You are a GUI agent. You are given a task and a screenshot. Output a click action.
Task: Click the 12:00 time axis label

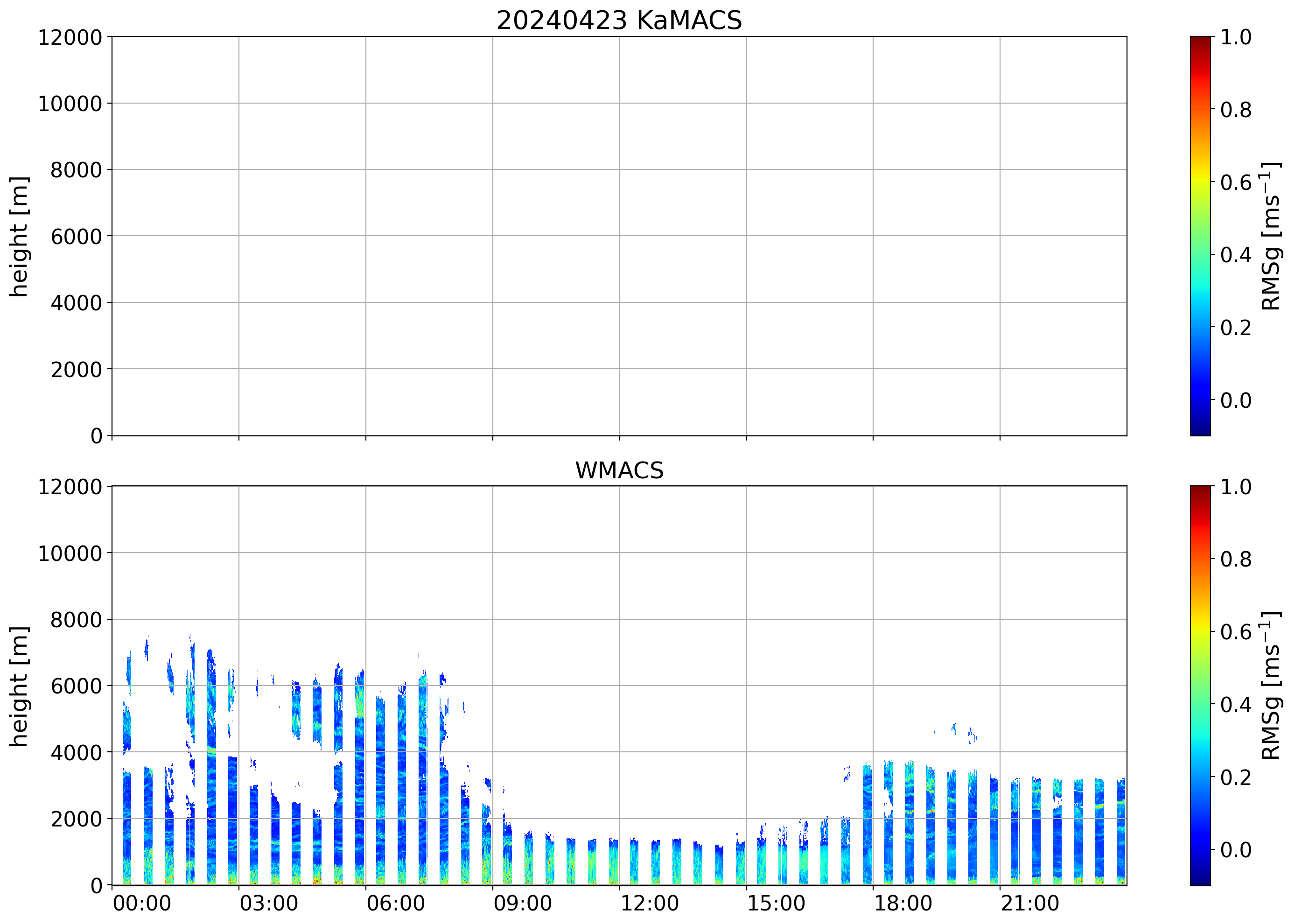[649, 903]
